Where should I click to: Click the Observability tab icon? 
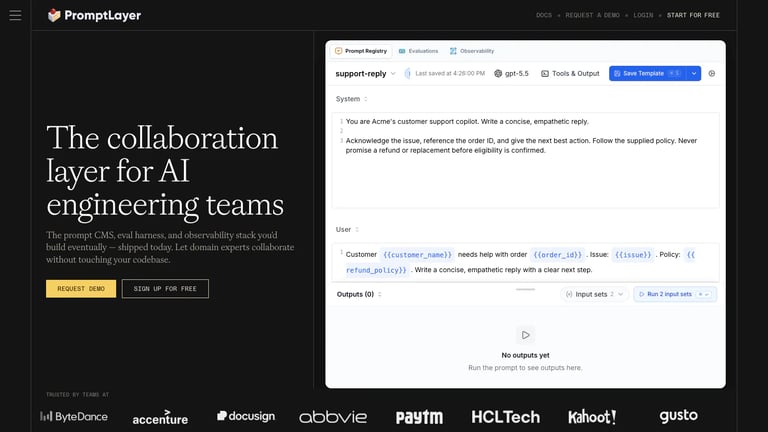(453, 51)
